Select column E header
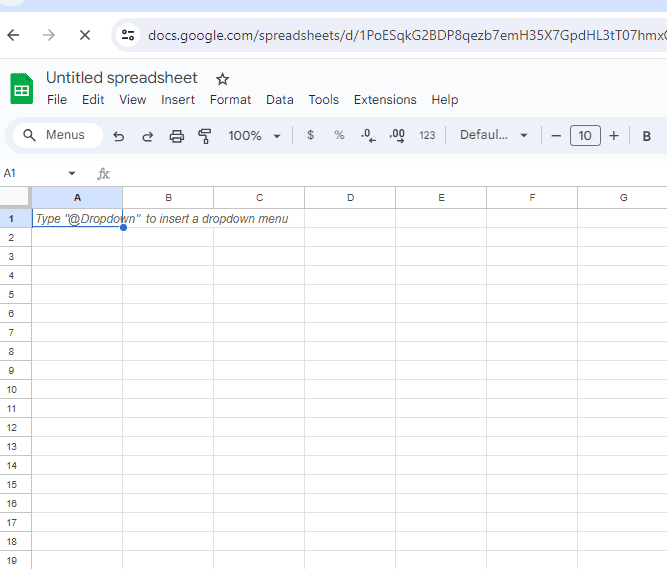The image size is (667, 569). click(441, 197)
